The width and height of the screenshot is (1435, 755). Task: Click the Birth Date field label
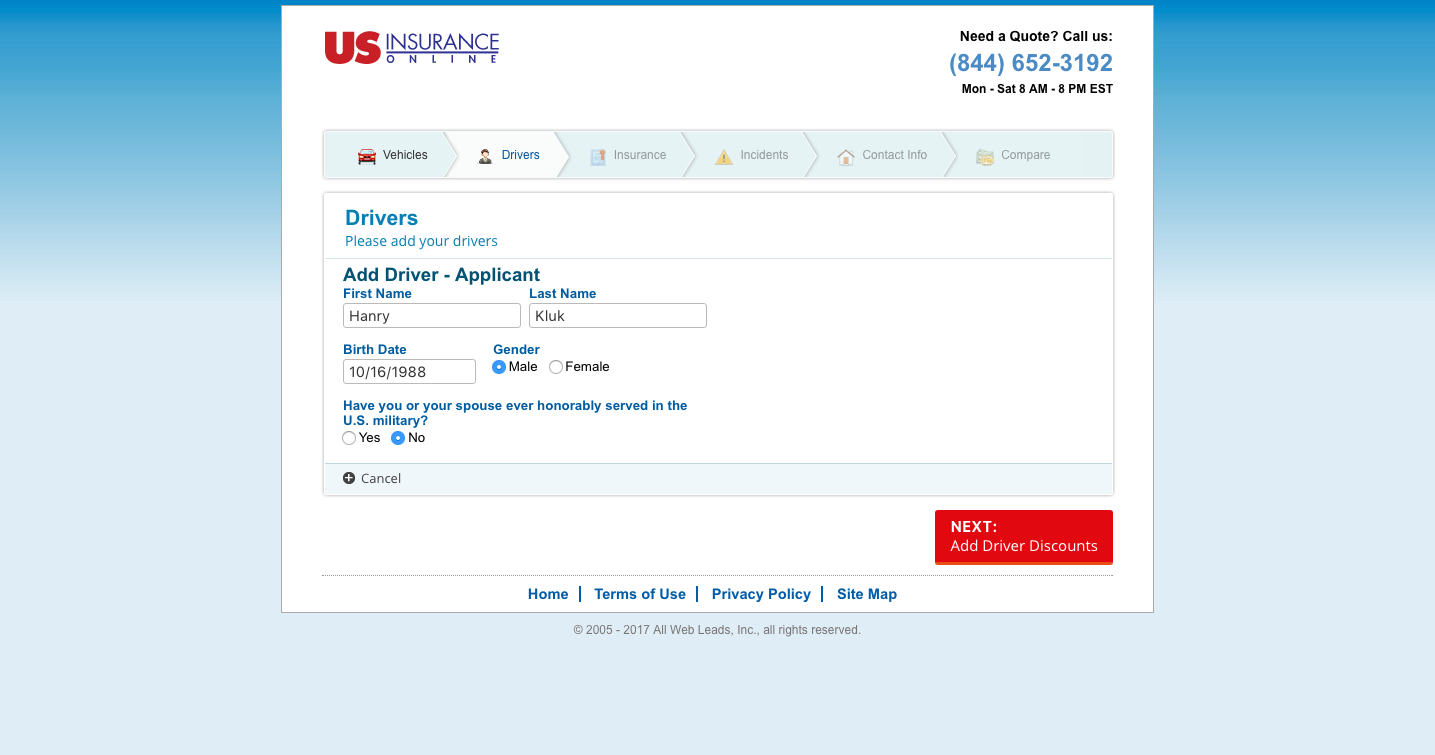(375, 350)
